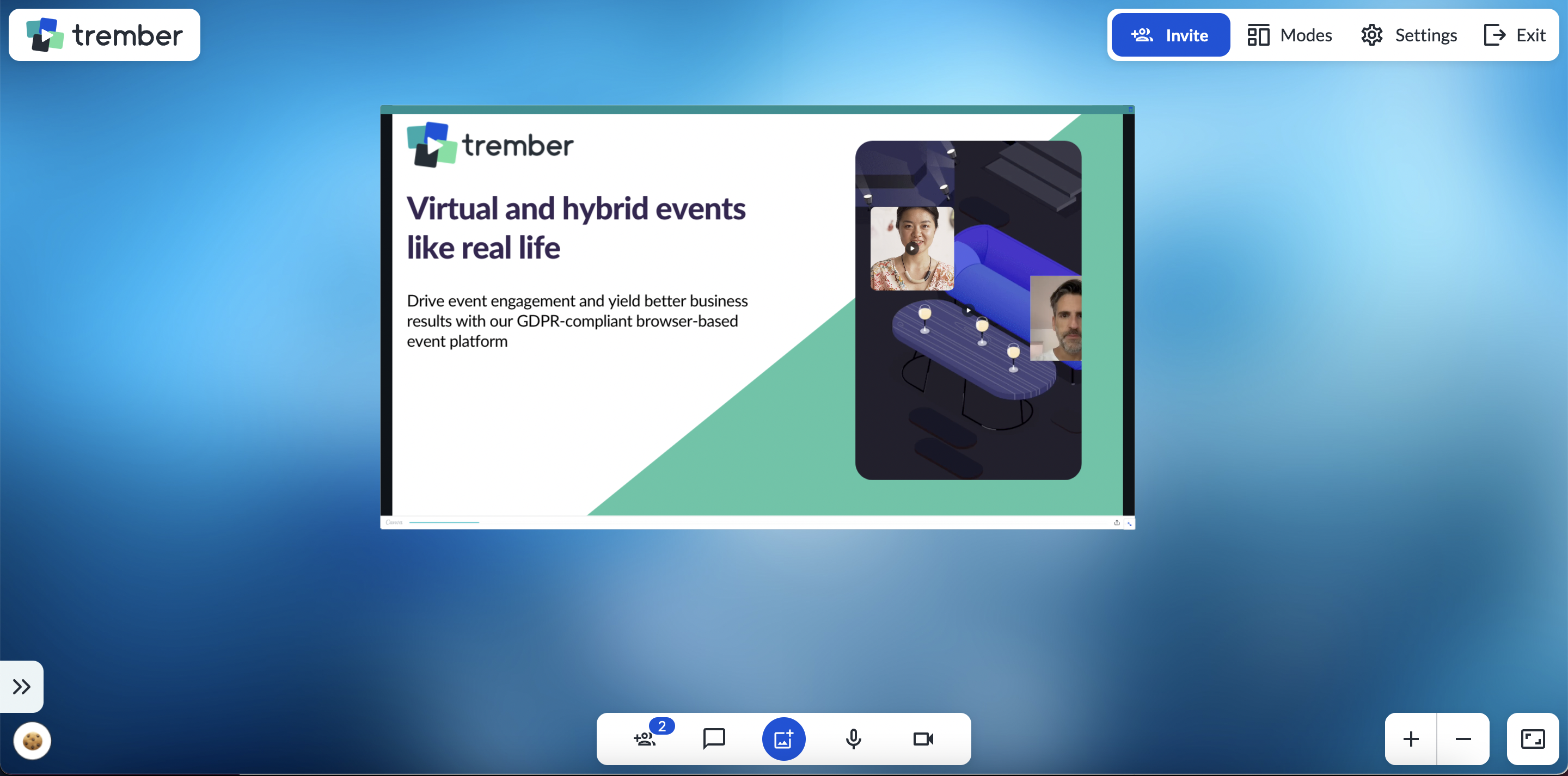The height and width of the screenshot is (776, 1568).
Task: Click the add media content button
Action: point(783,739)
